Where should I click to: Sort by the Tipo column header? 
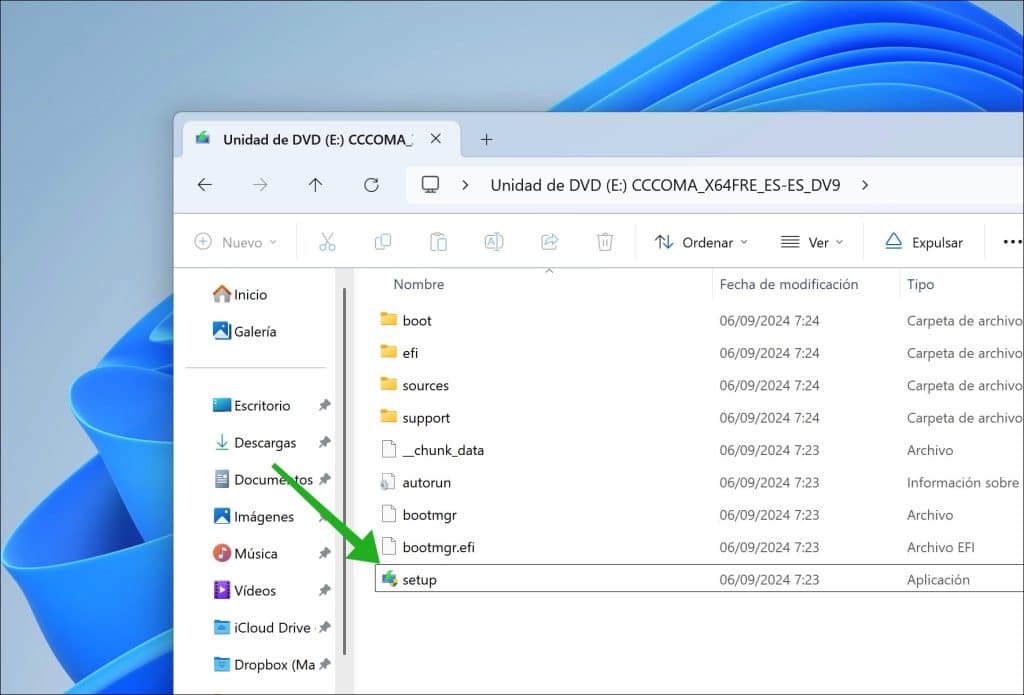click(920, 284)
